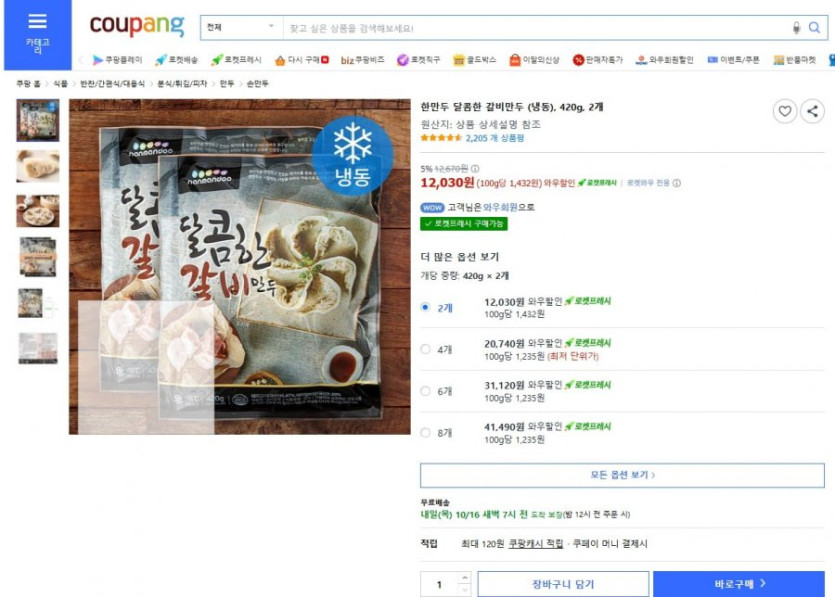
Task: Open Coupang Play from top navigation
Action: tap(117, 60)
